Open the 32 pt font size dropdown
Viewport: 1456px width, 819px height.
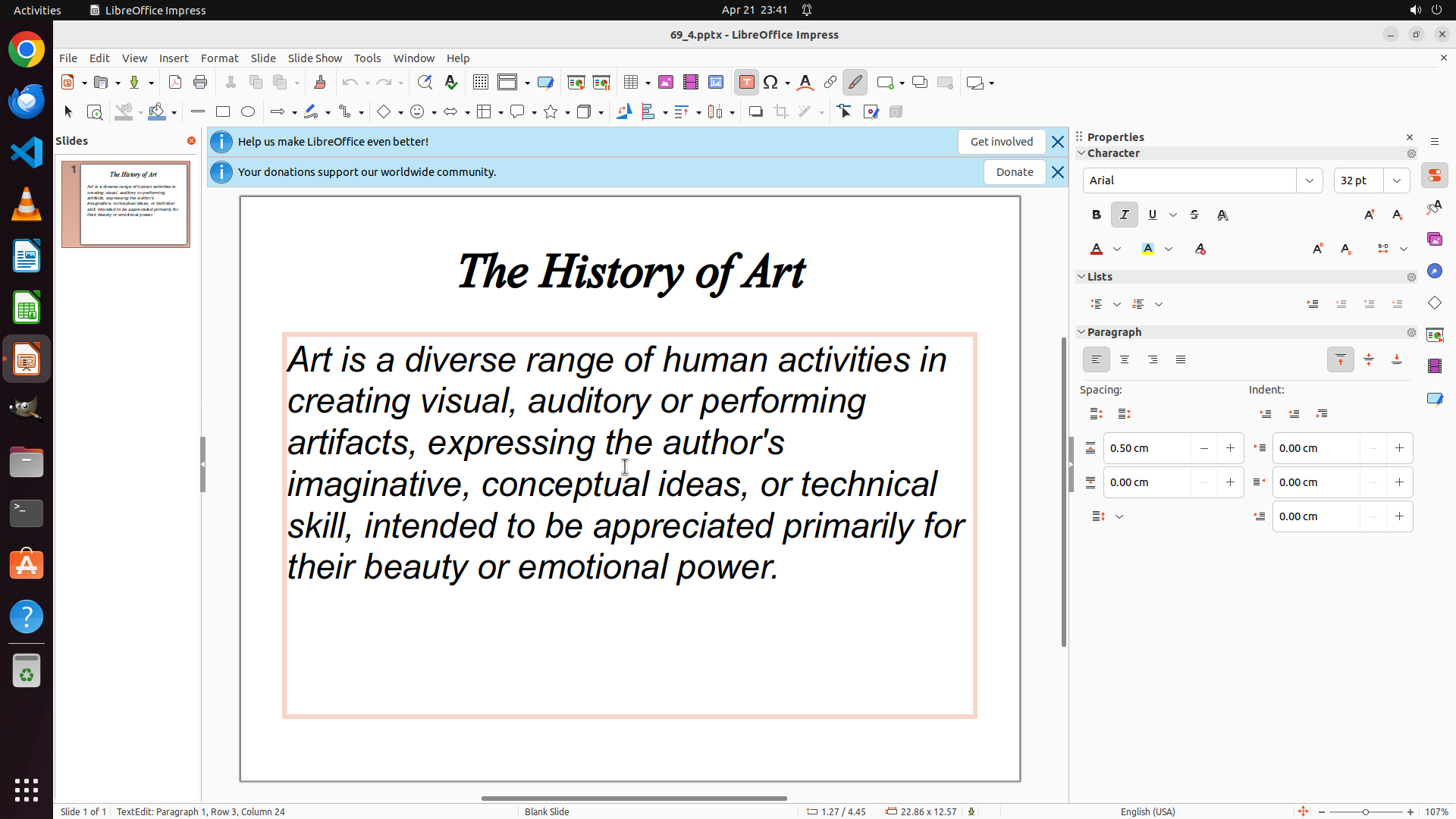(1396, 180)
